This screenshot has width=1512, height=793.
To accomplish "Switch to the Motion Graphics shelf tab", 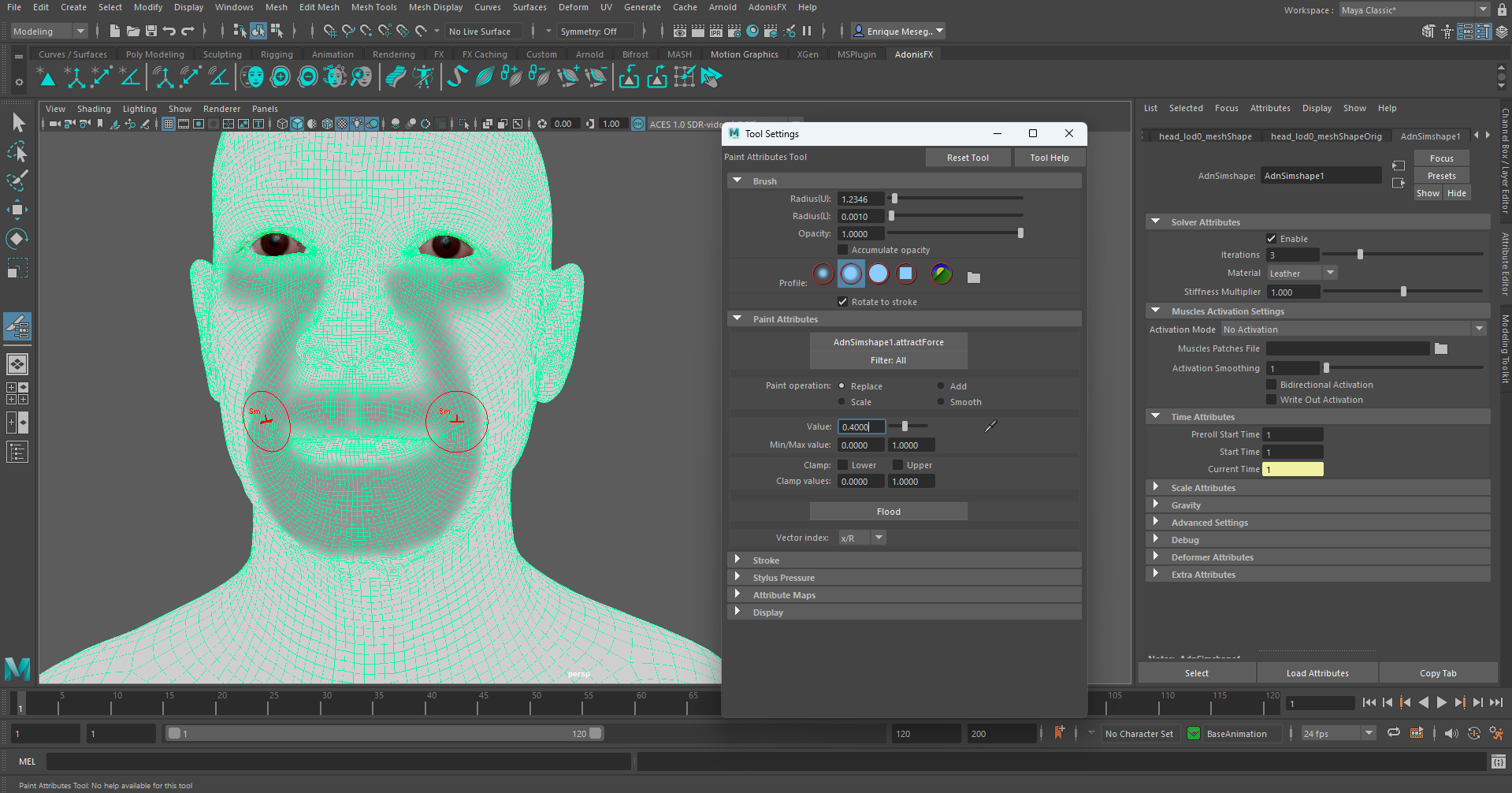I will tap(744, 54).
